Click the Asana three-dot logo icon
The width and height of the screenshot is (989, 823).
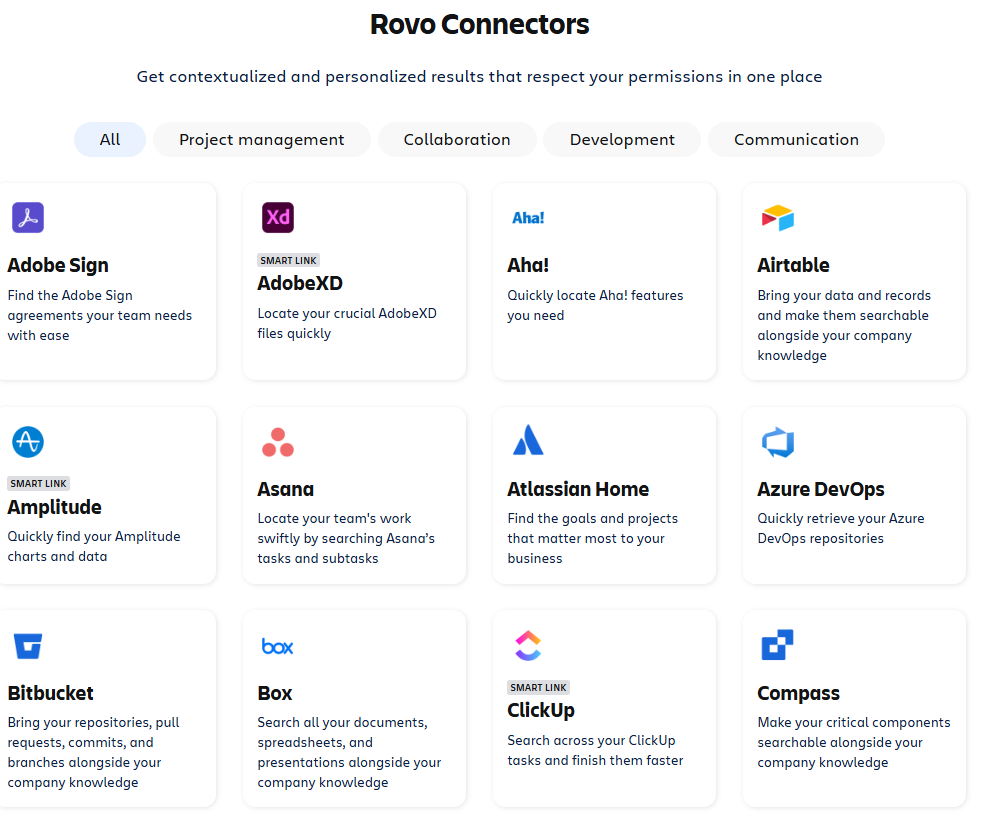click(278, 442)
